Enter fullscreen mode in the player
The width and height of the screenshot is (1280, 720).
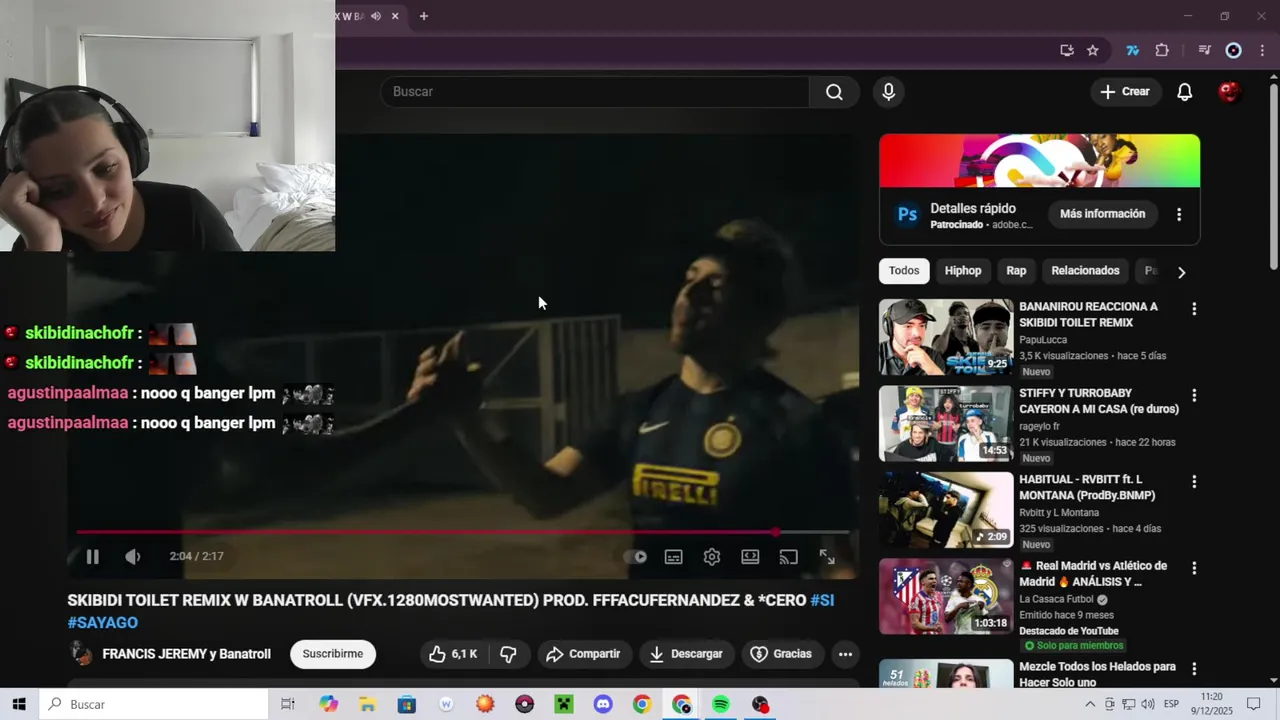pyautogui.click(x=827, y=557)
